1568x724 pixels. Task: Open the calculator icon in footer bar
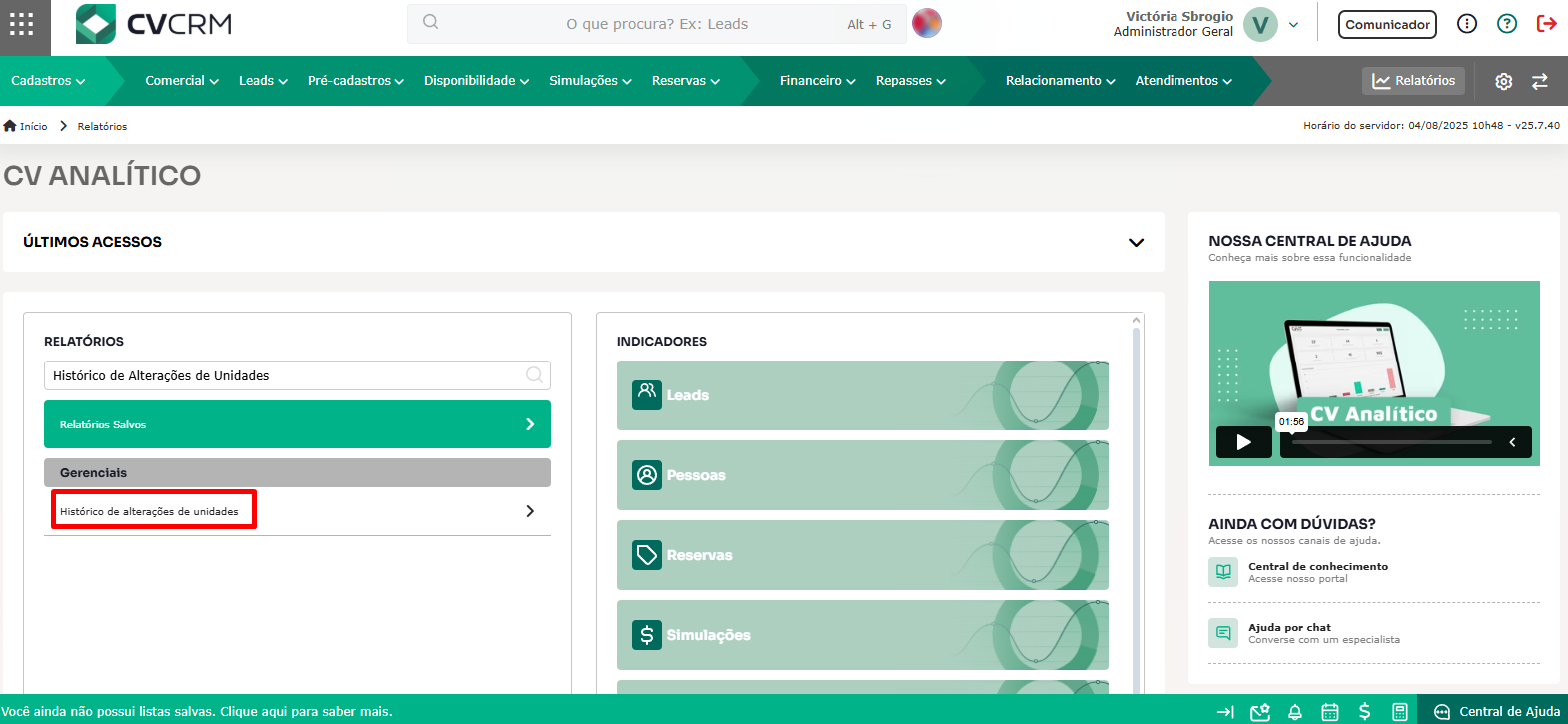click(1400, 712)
